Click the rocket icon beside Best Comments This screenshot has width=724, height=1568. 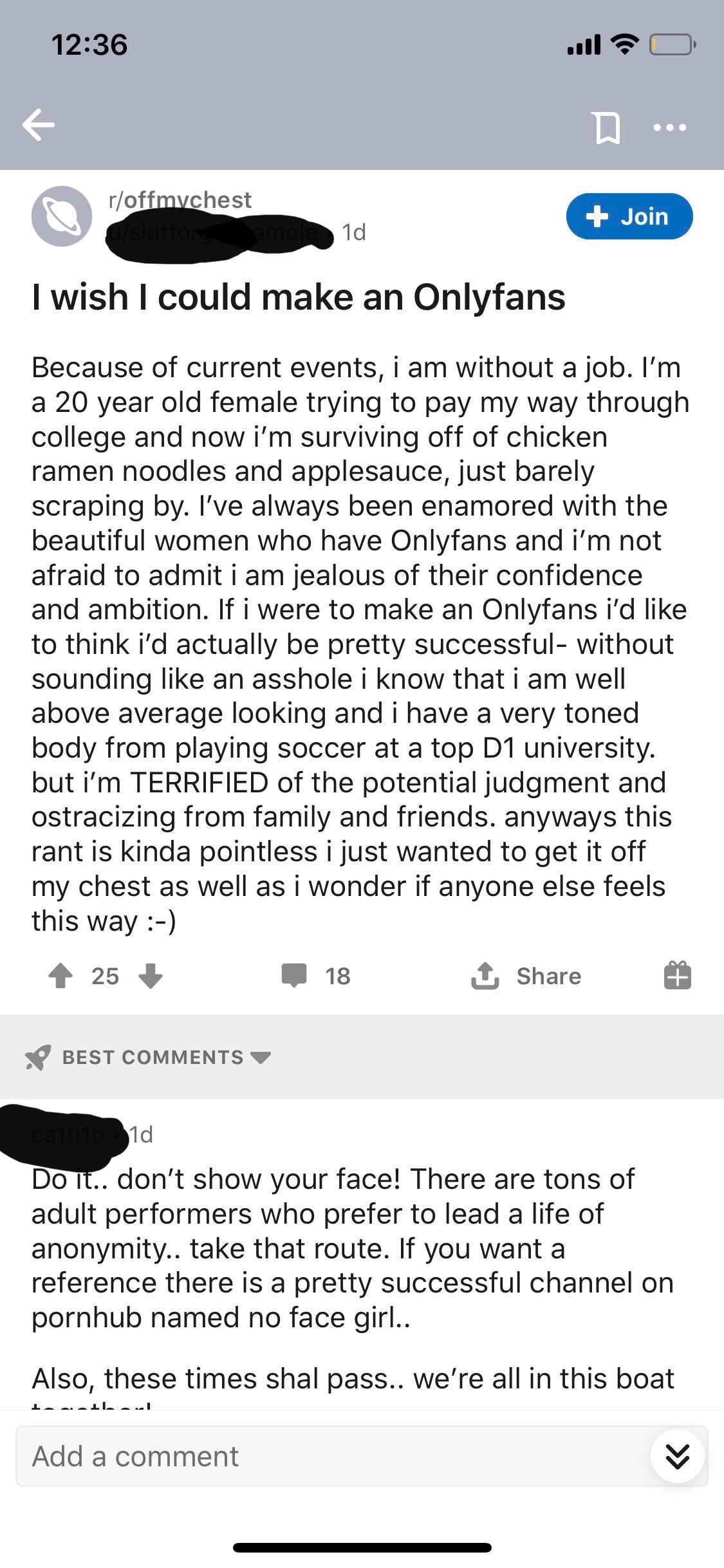[x=37, y=1058]
